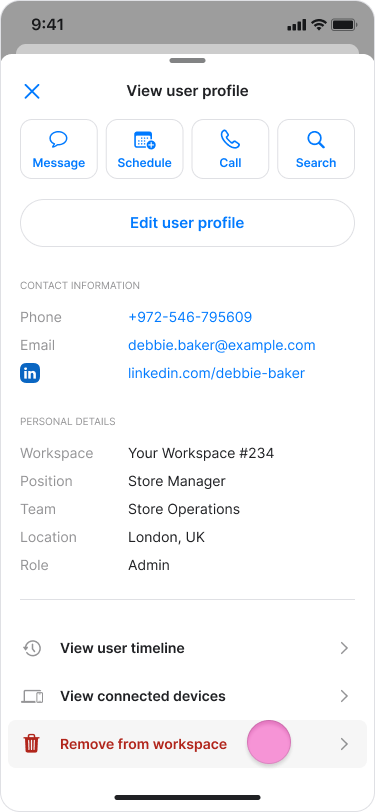Image resolution: width=375 pixels, height=812 pixels.
Task: Select 'Admin' role value
Action: tap(149, 566)
